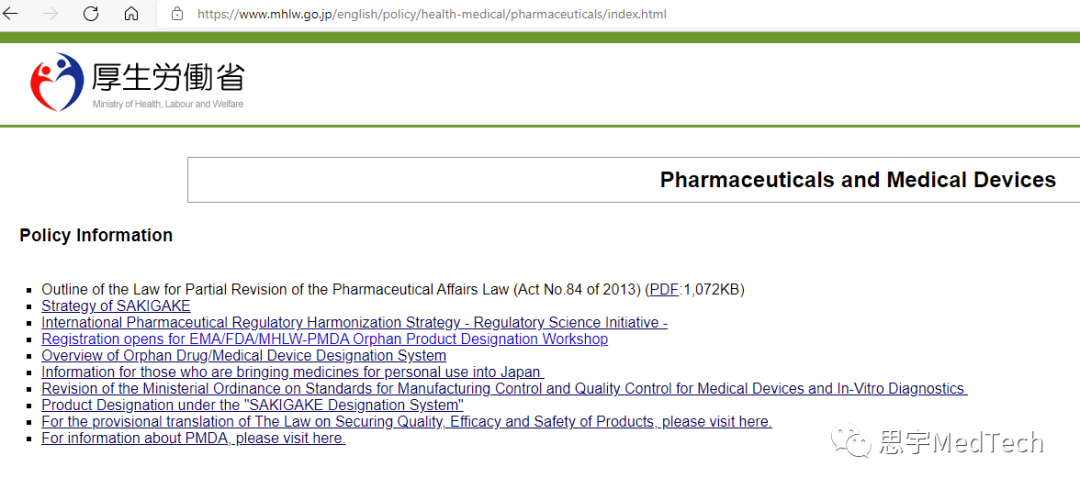1080x489 pixels.
Task: Open the provisional translation law link
Action: (x=406, y=422)
